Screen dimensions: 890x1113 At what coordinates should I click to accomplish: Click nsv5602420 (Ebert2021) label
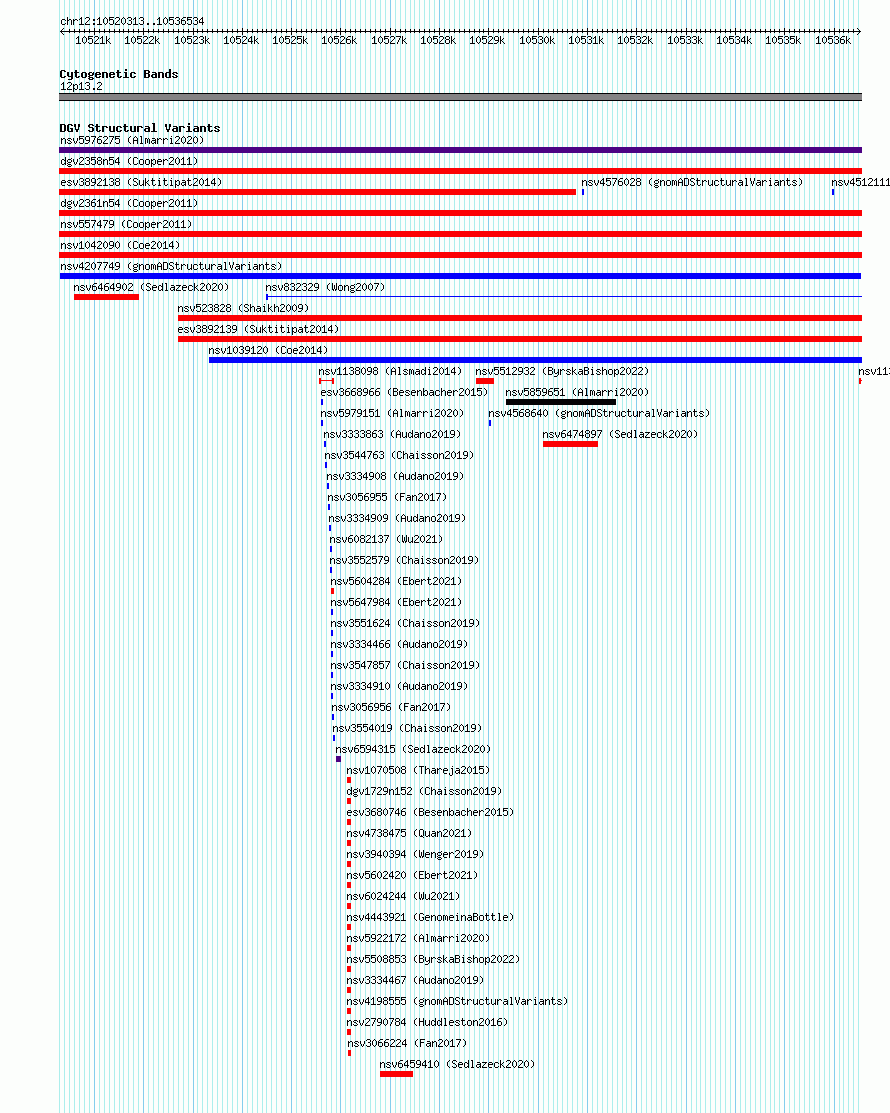[412, 875]
